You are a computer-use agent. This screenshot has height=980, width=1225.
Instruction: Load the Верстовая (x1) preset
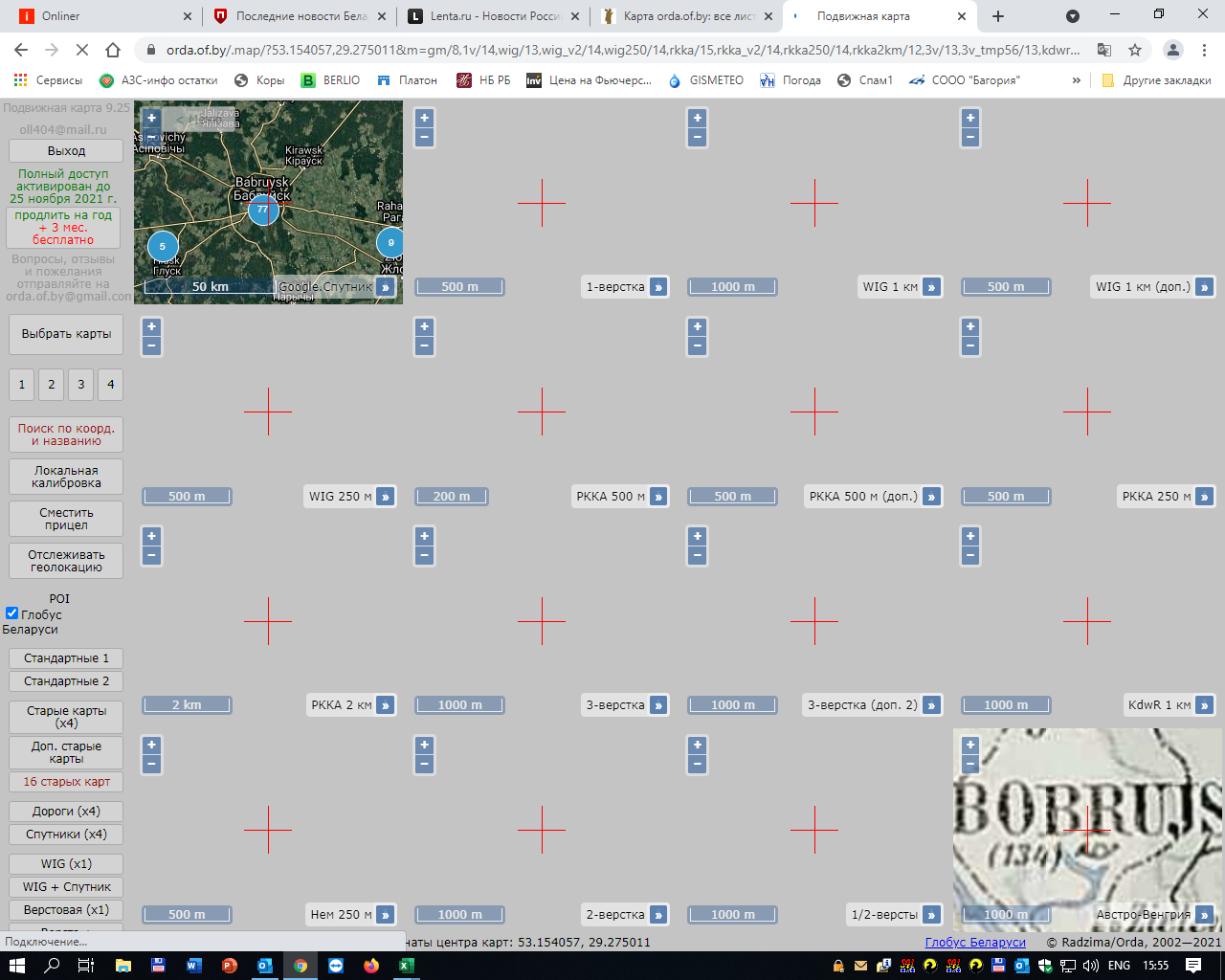pos(66,910)
